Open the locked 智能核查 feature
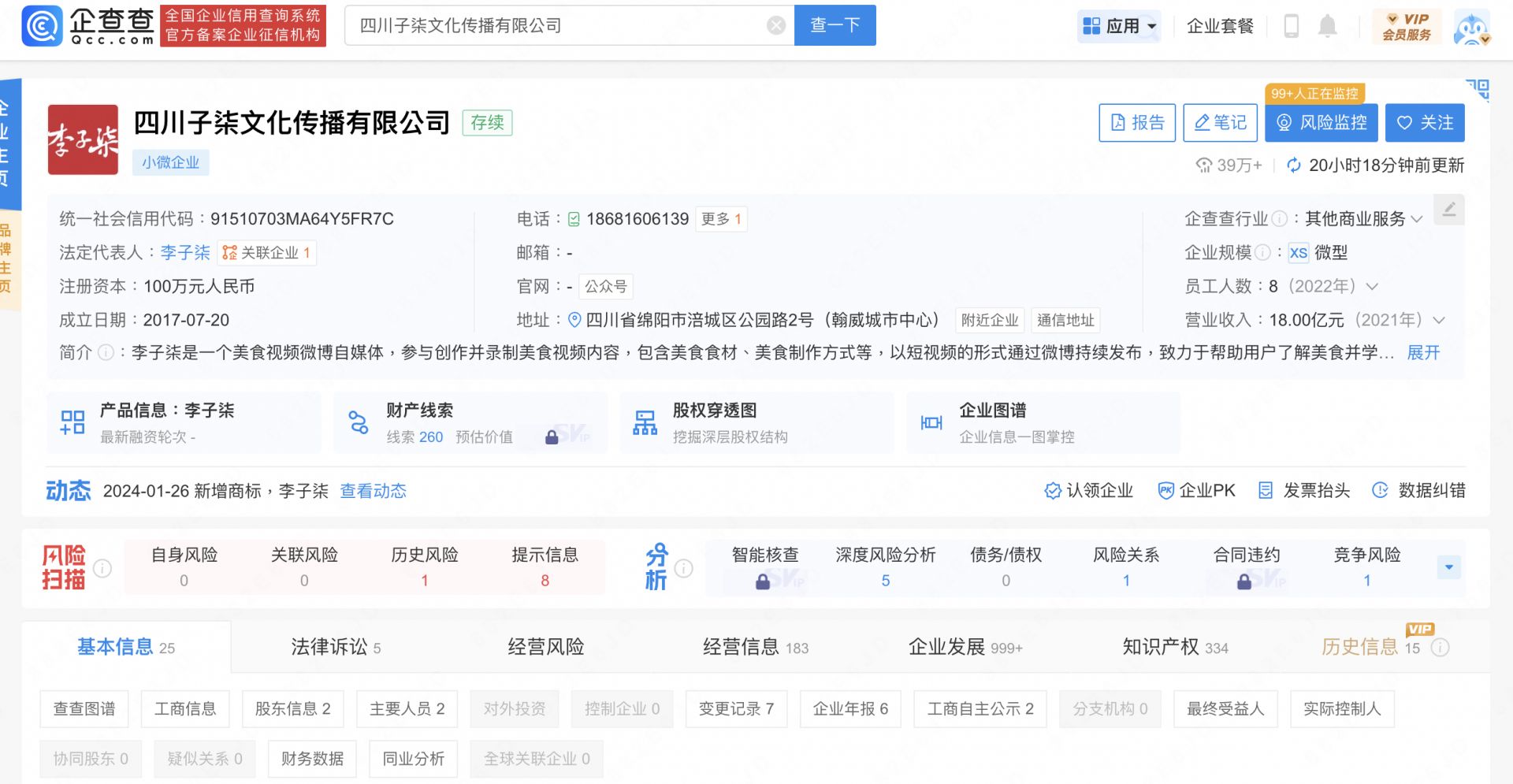 [764, 567]
